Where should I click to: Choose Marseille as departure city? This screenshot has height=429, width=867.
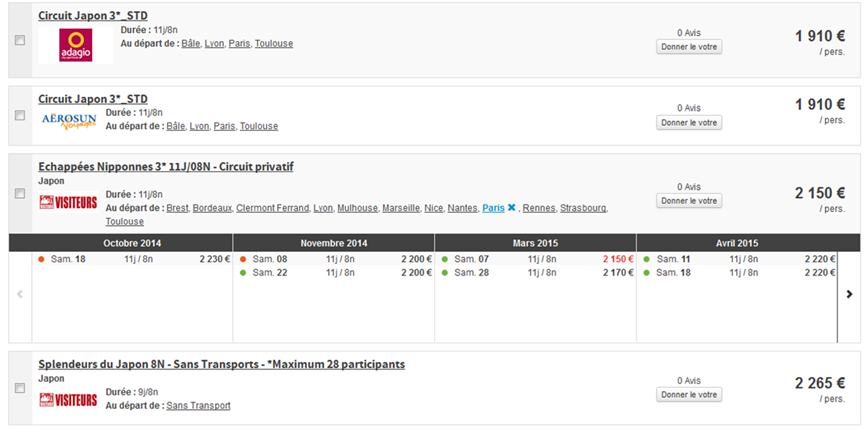tap(401, 208)
